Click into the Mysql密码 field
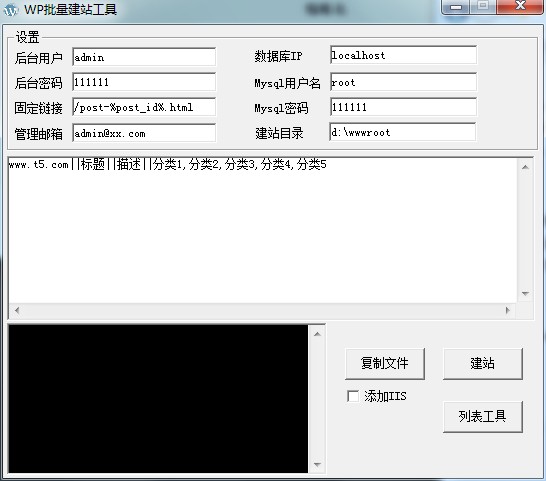546x481 pixels. [403, 107]
